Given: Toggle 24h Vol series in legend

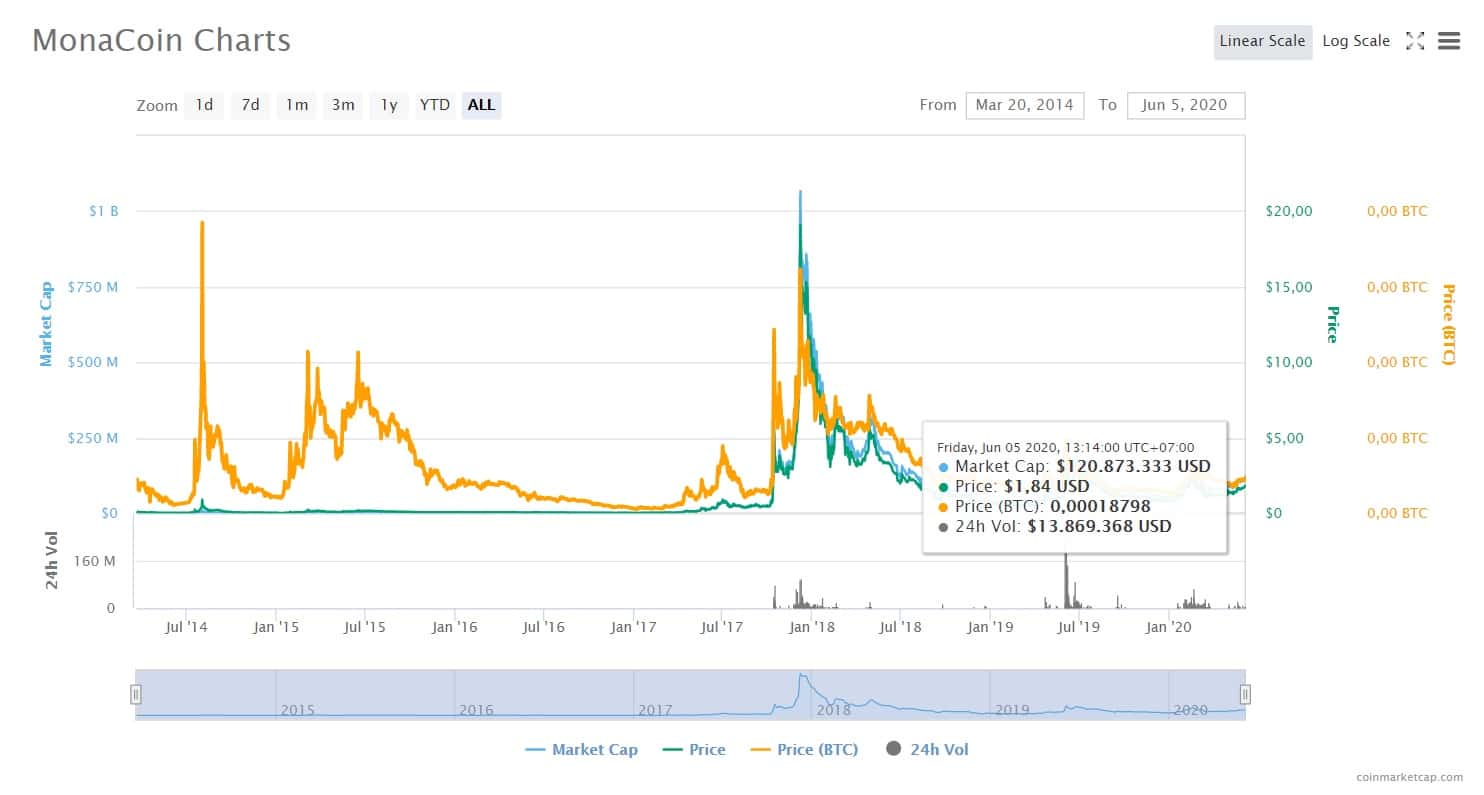Looking at the screenshot, I should point(927,750).
